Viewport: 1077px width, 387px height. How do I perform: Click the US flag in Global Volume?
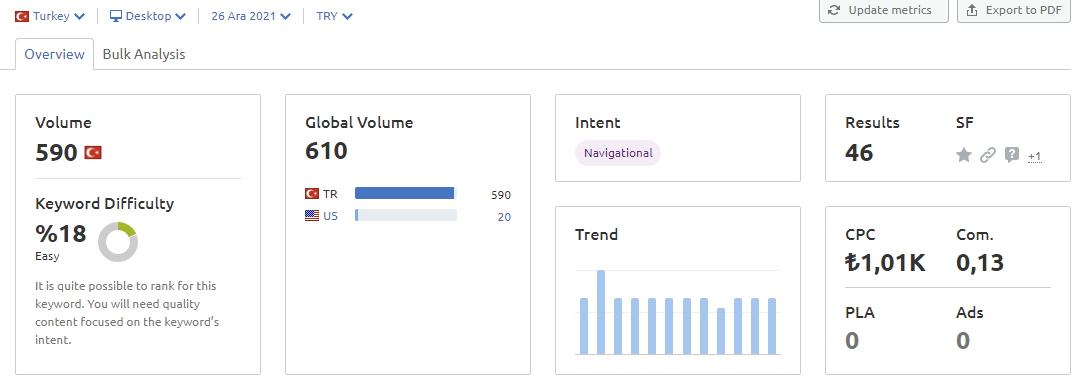312,215
